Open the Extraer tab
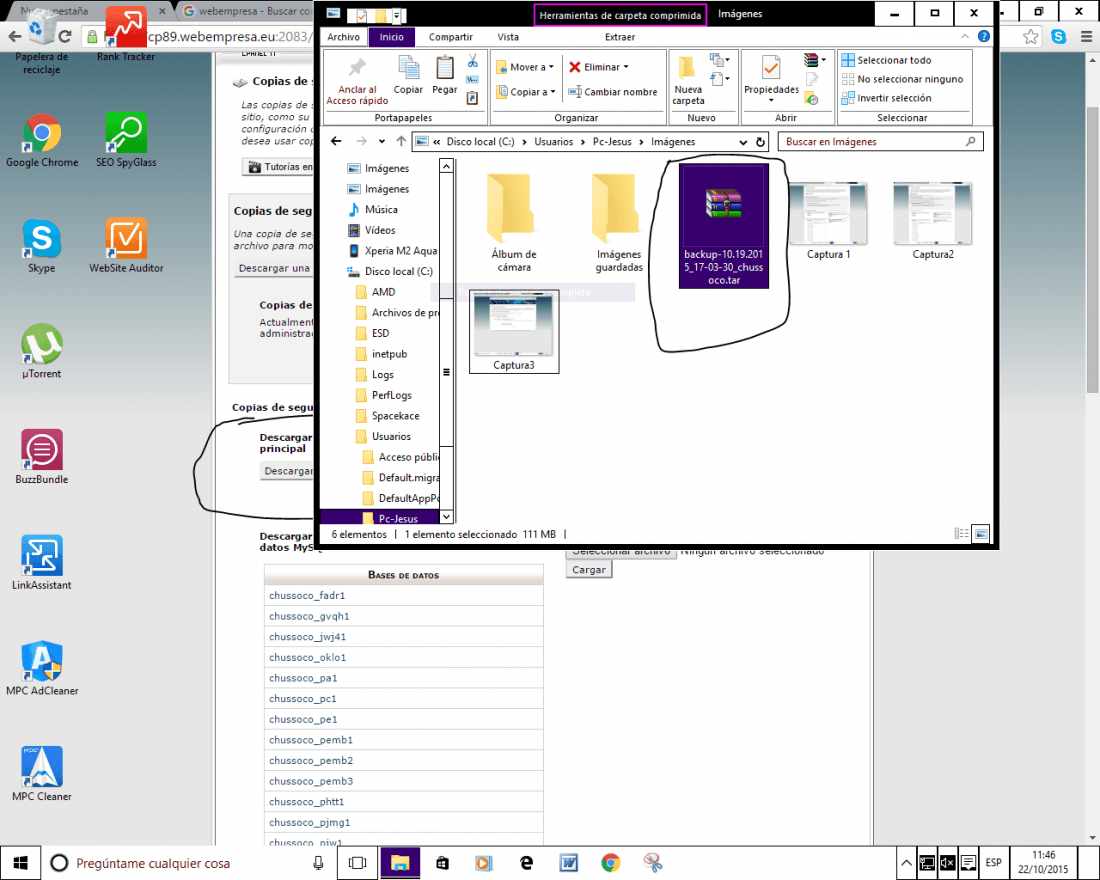The height and width of the screenshot is (880, 1100). (619, 36)
